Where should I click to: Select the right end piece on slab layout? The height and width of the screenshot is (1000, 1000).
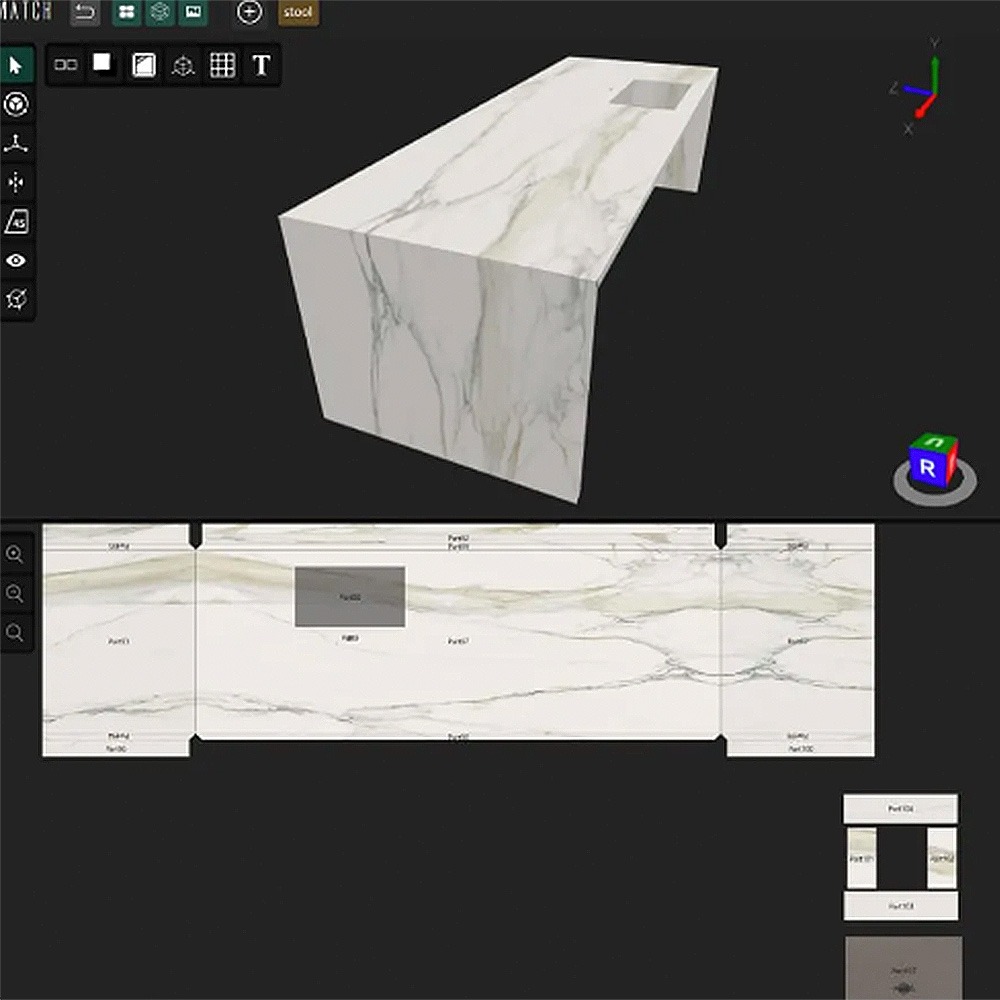[x=797, y=640]
